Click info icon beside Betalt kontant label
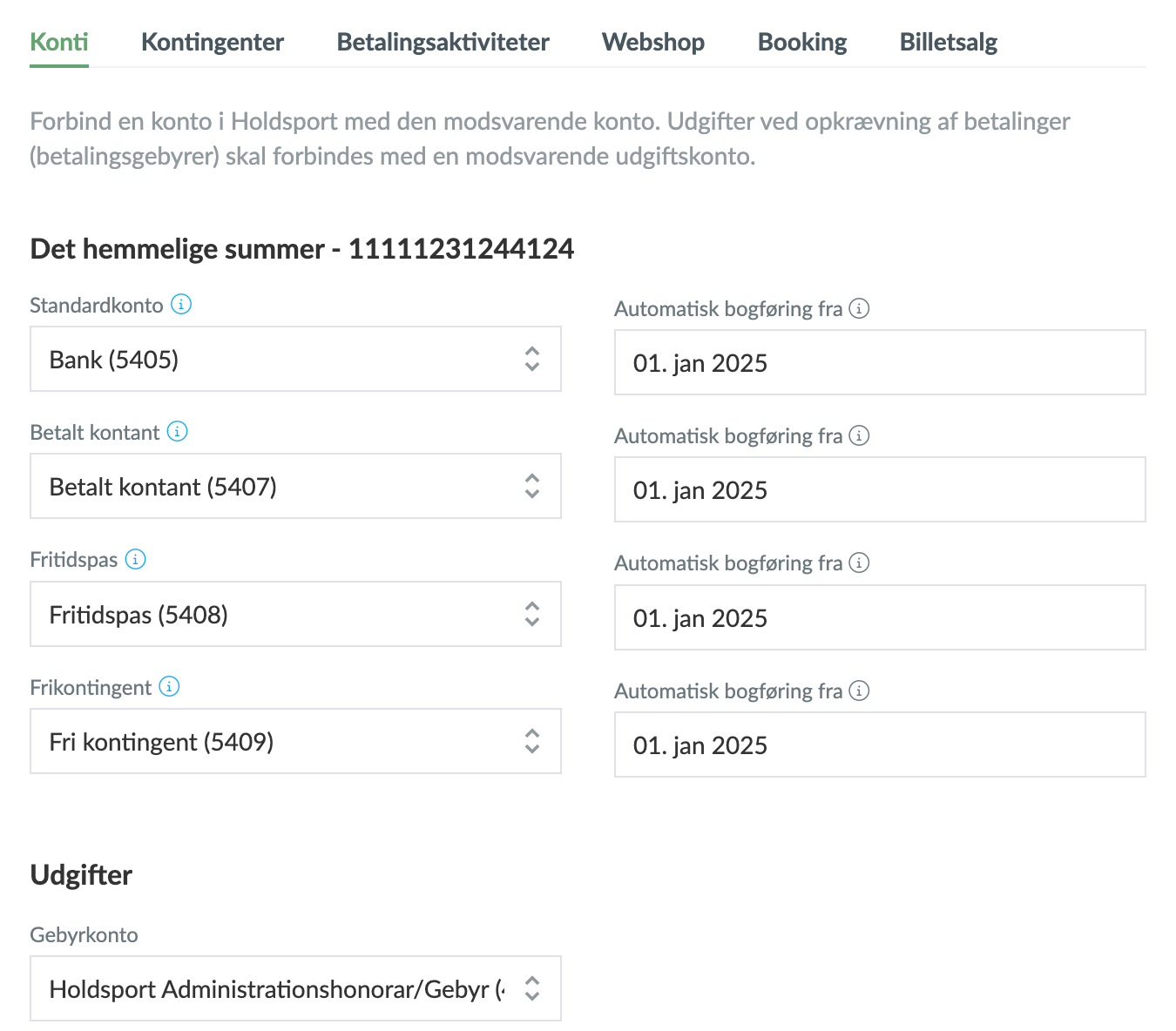The height and width of the screenshot is (1031, 1176). (x=178, y=432)
